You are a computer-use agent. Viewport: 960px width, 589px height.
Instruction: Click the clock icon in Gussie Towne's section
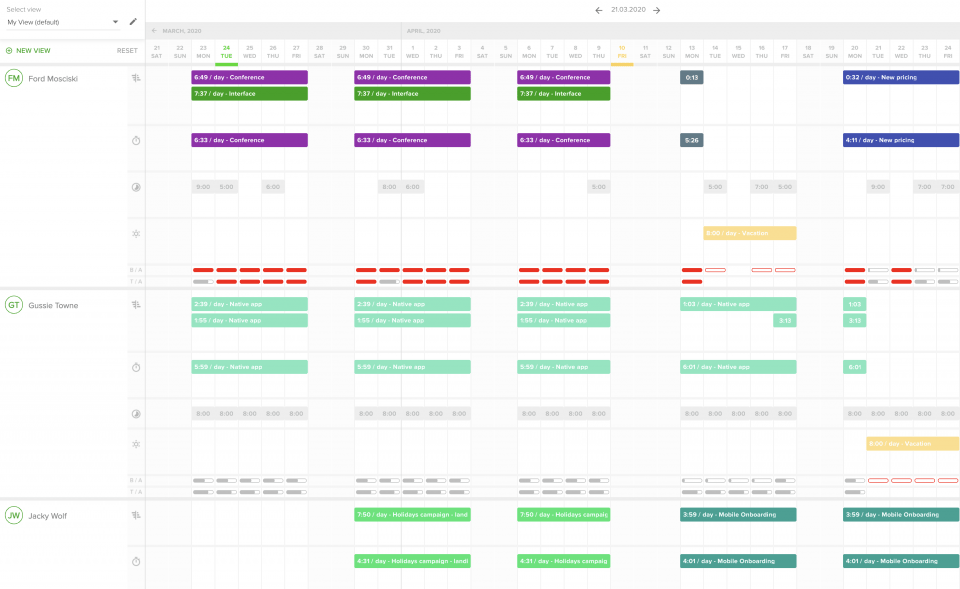coord(136,414)
